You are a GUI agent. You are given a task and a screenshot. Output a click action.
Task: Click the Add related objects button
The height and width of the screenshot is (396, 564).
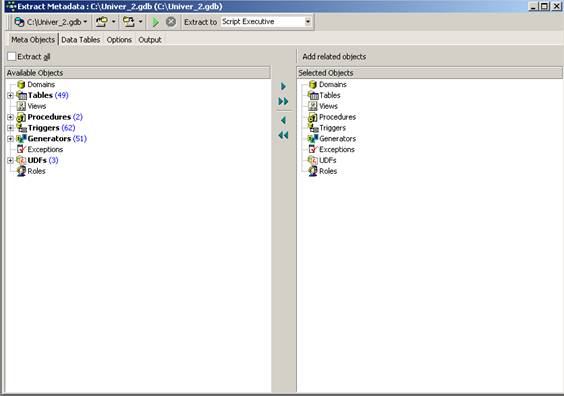pyautogui.click(x=334, y=56)
